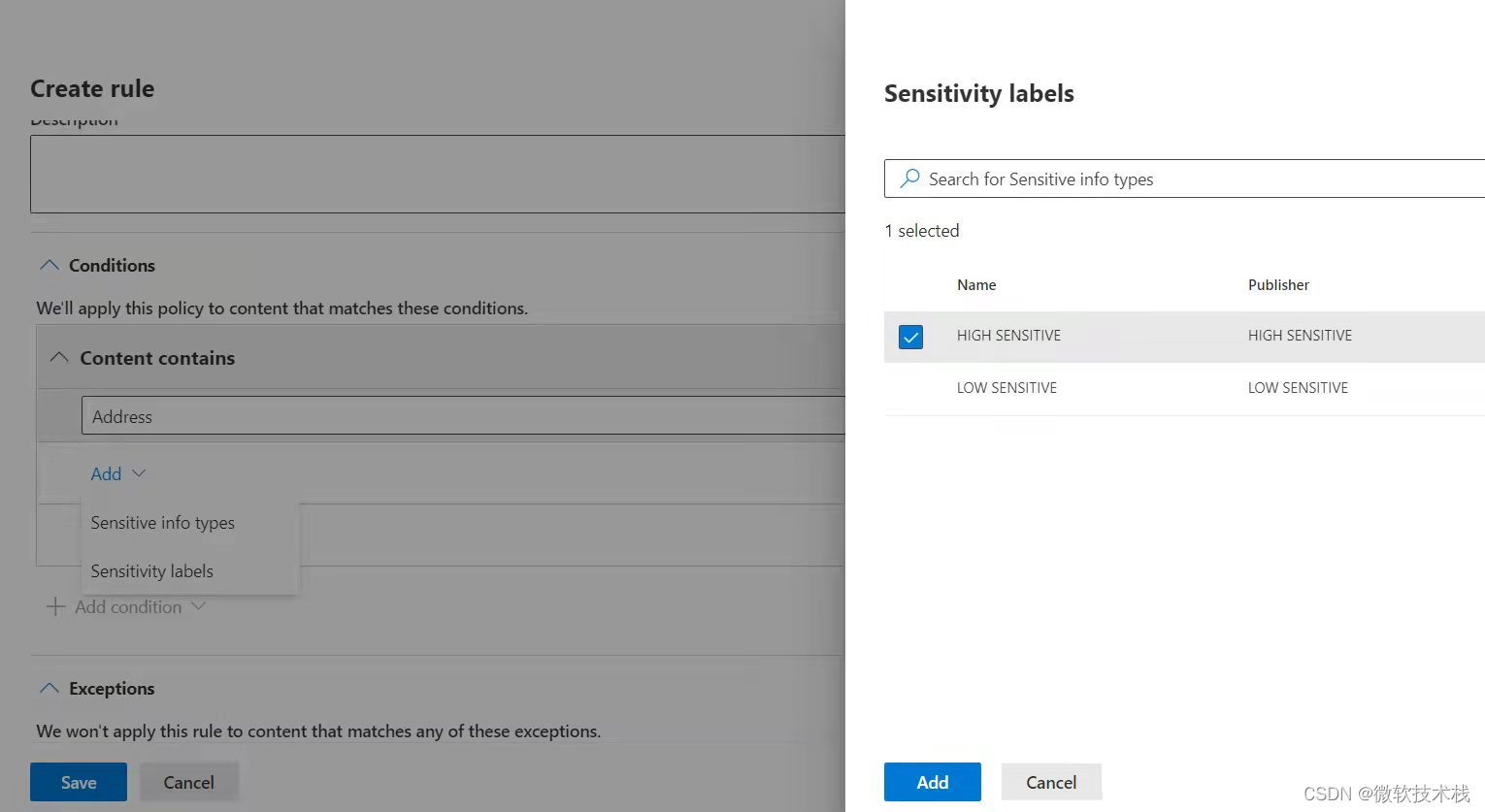Click the rule description text box
Screen dimensions: 1485x812
click(x=437, y=174)
